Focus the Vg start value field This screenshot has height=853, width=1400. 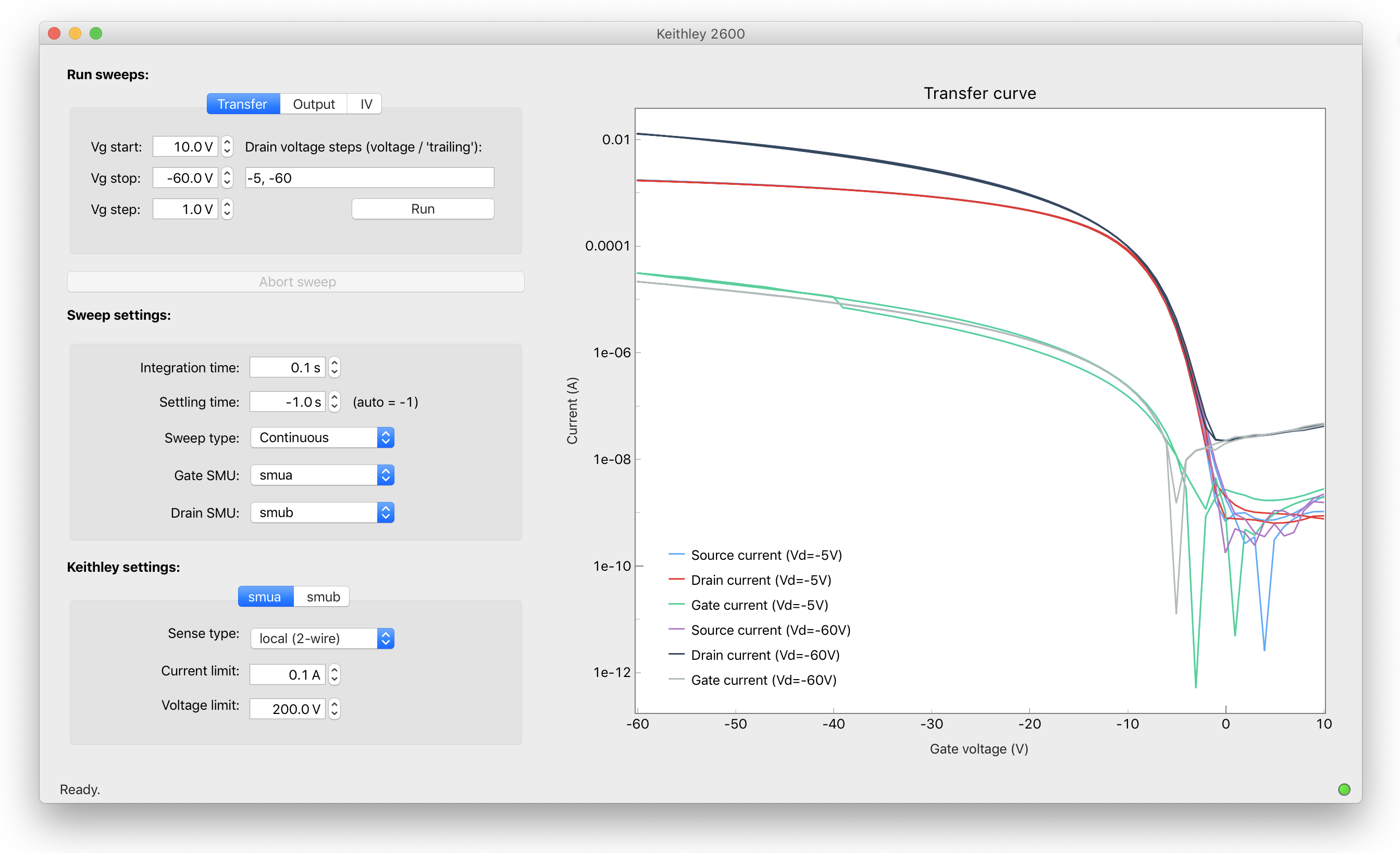pos(185,146)
